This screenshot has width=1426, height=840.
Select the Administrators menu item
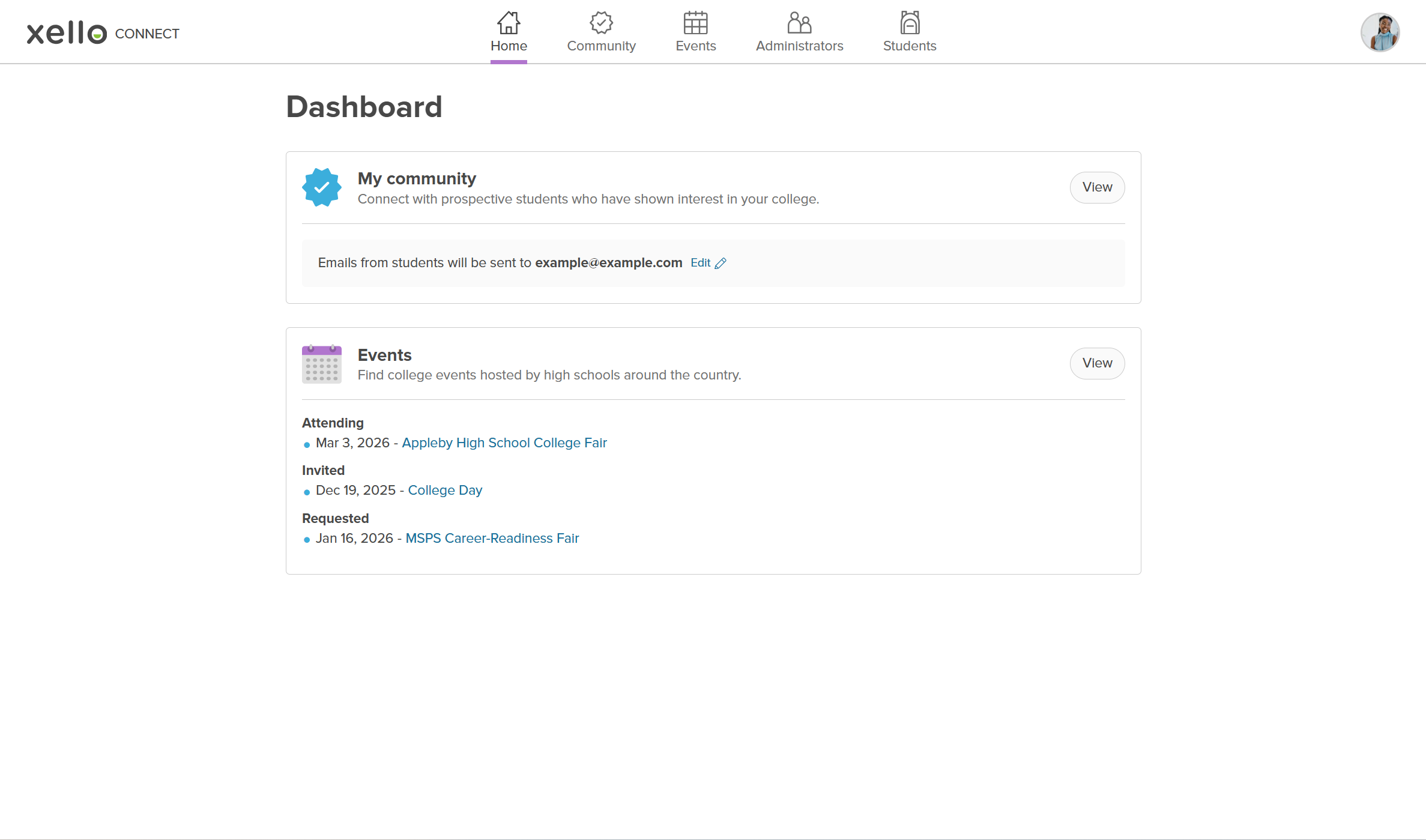(799, 46)
